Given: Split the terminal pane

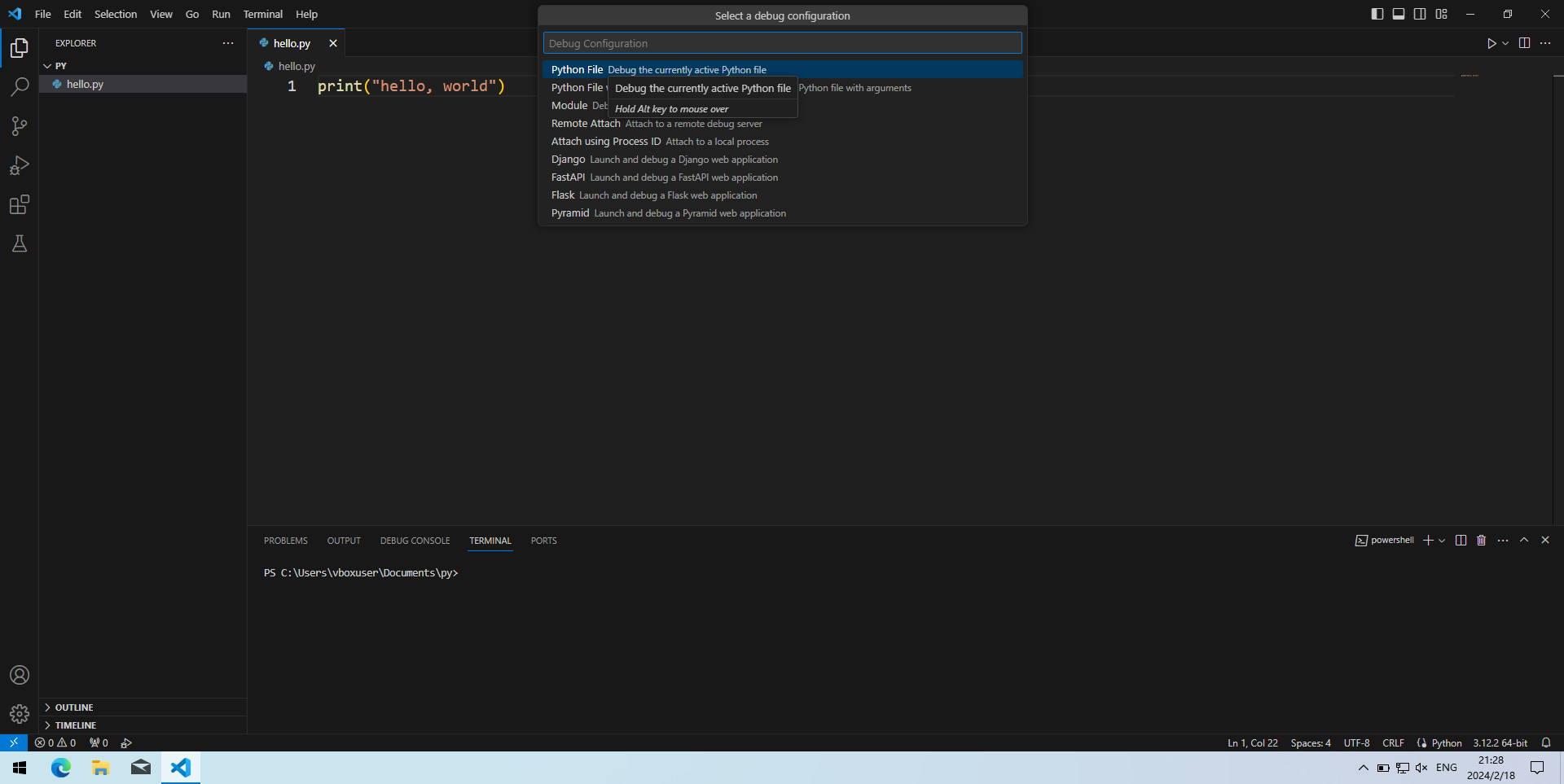Looking at the screenshot, I should pos(1461,541).
